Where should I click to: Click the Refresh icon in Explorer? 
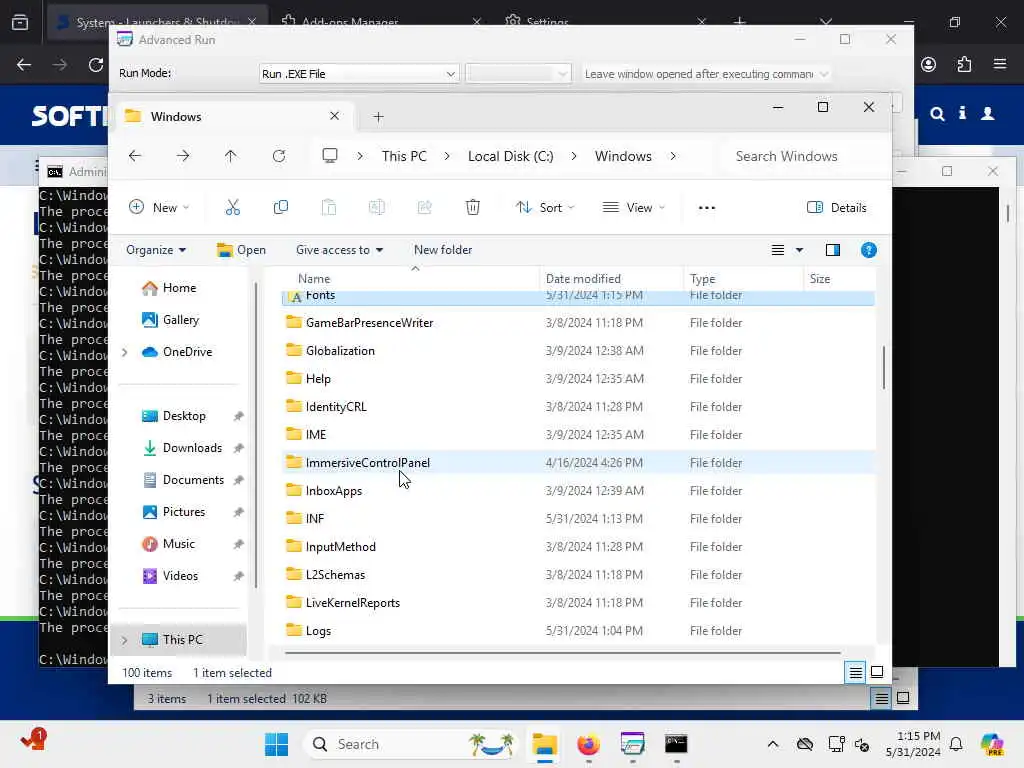[x=279, y=156]
